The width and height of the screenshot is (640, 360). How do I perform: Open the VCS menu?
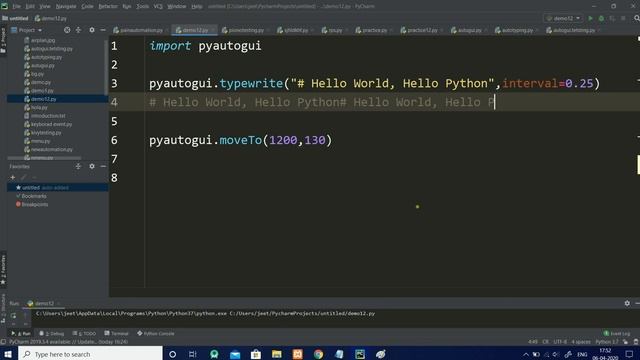[x=158, y=7]
